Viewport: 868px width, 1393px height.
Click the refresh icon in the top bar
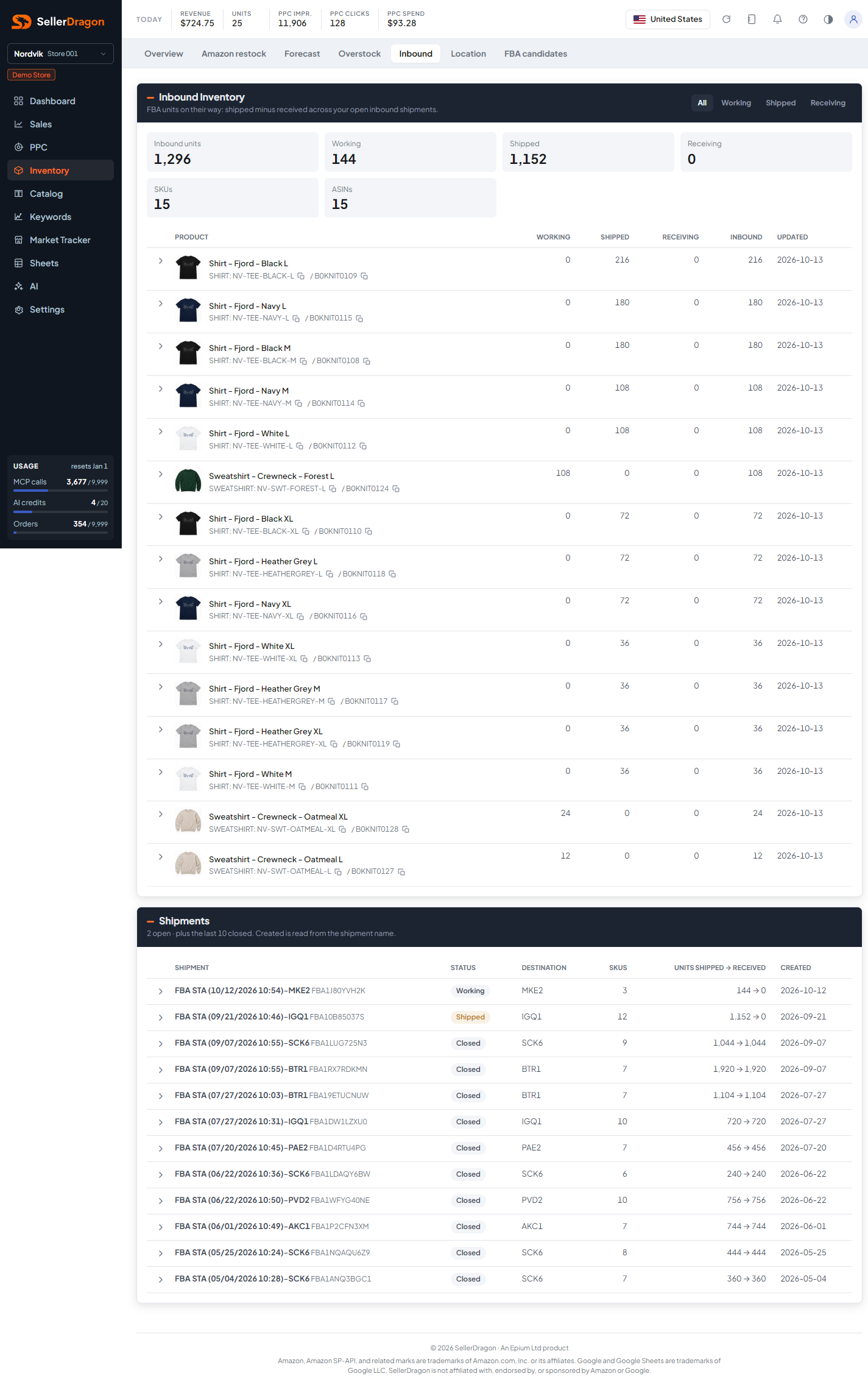point(726,19)
